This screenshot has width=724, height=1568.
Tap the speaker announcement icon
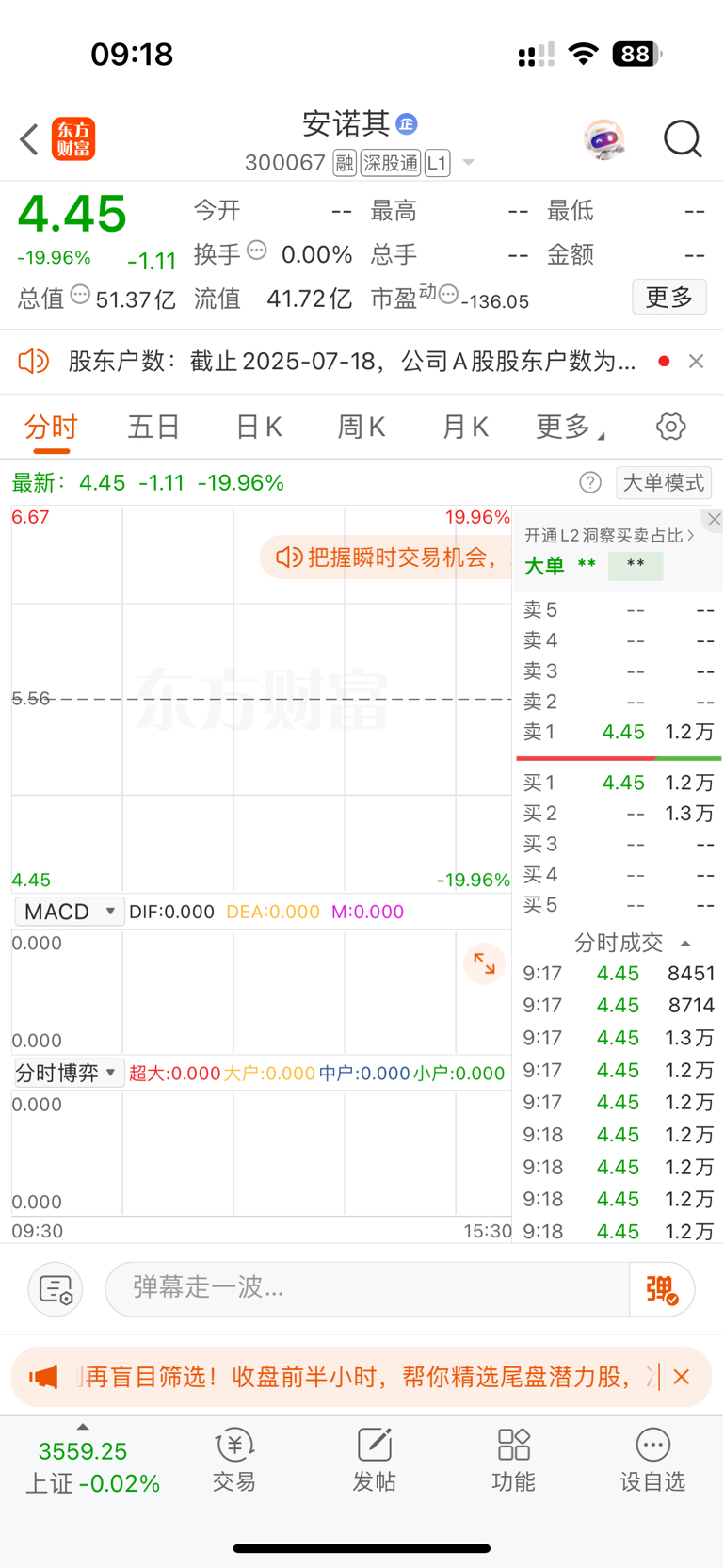pyautogui.click(x=34, y=361)
